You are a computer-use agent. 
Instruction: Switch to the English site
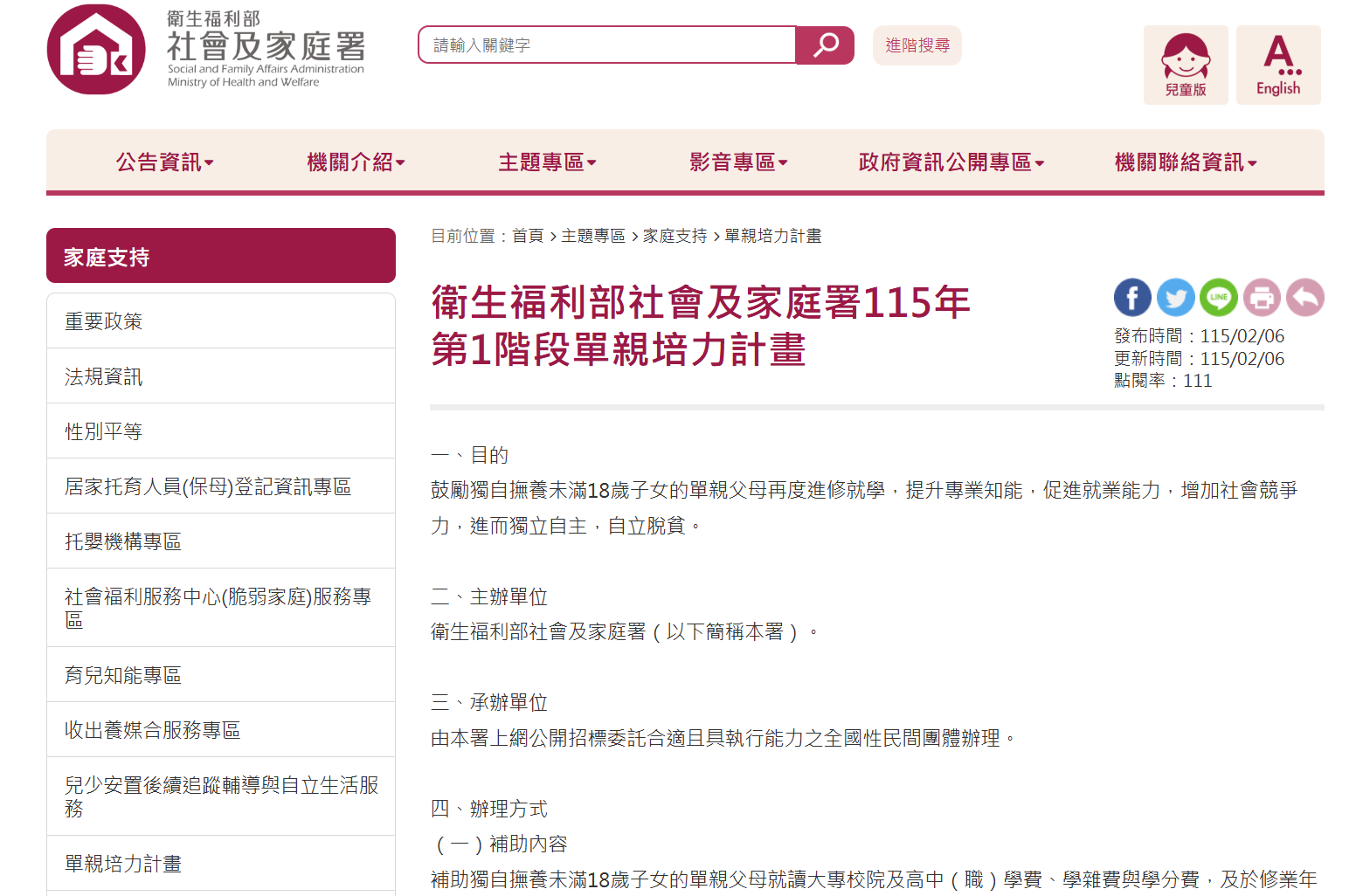[1277, 65]
